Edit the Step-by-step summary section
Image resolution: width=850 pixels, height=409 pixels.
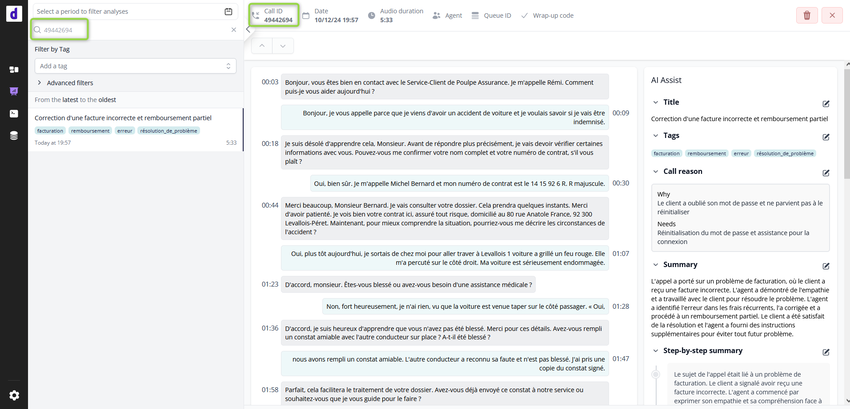826,352
